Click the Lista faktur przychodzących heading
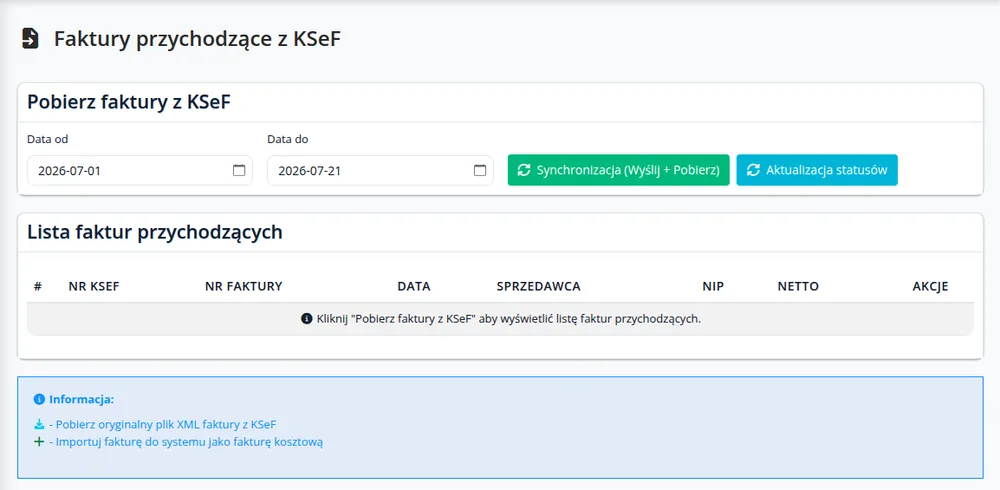The image size is (1000, 490). tap(155, 232)
